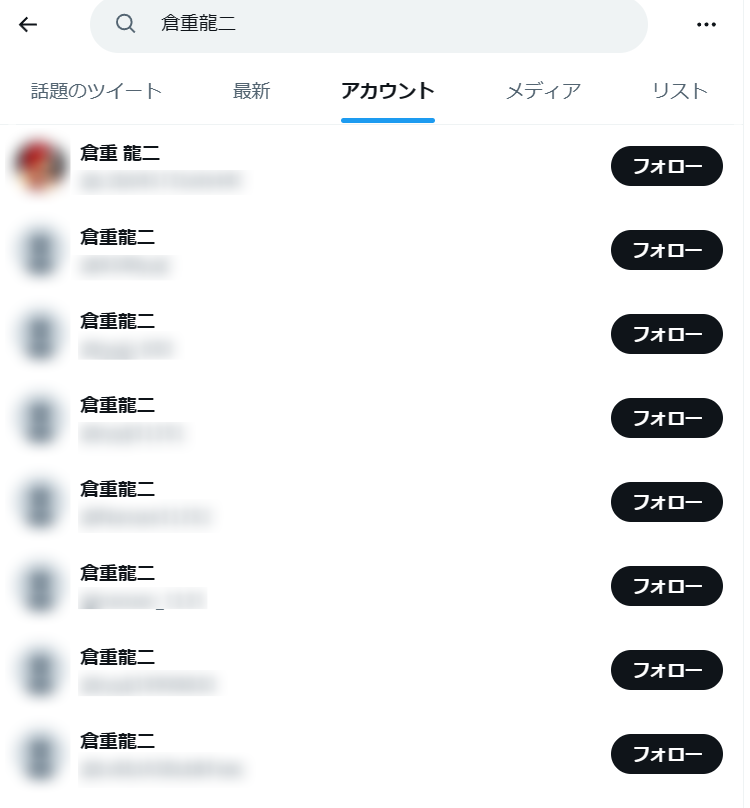The image size is (750, 808).
Task: Open the メディア tab
Action: (x=543, y=91)
